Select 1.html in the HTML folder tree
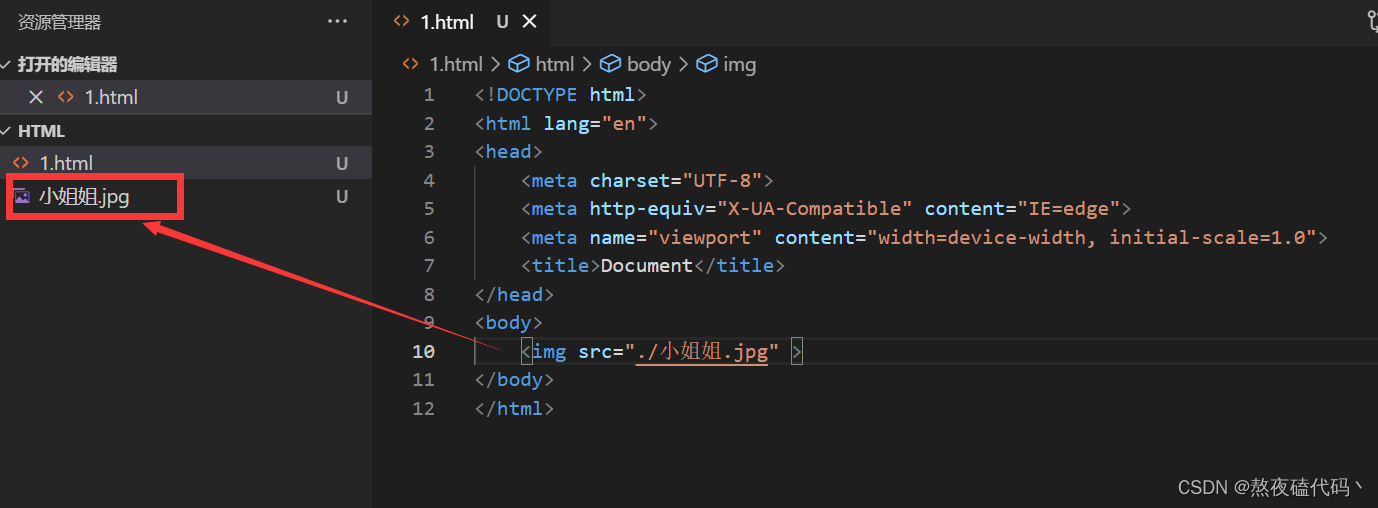 [66, 163]
